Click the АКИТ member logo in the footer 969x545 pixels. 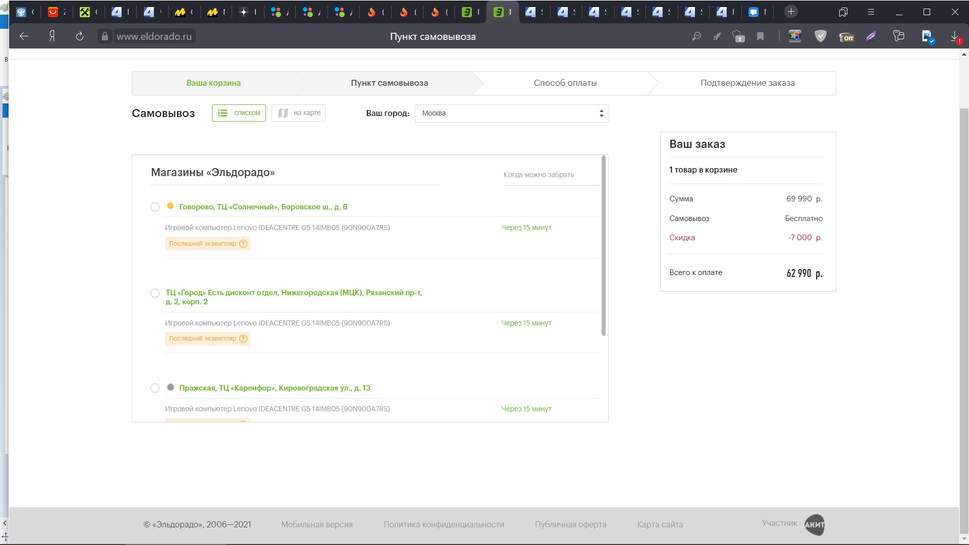814,524
